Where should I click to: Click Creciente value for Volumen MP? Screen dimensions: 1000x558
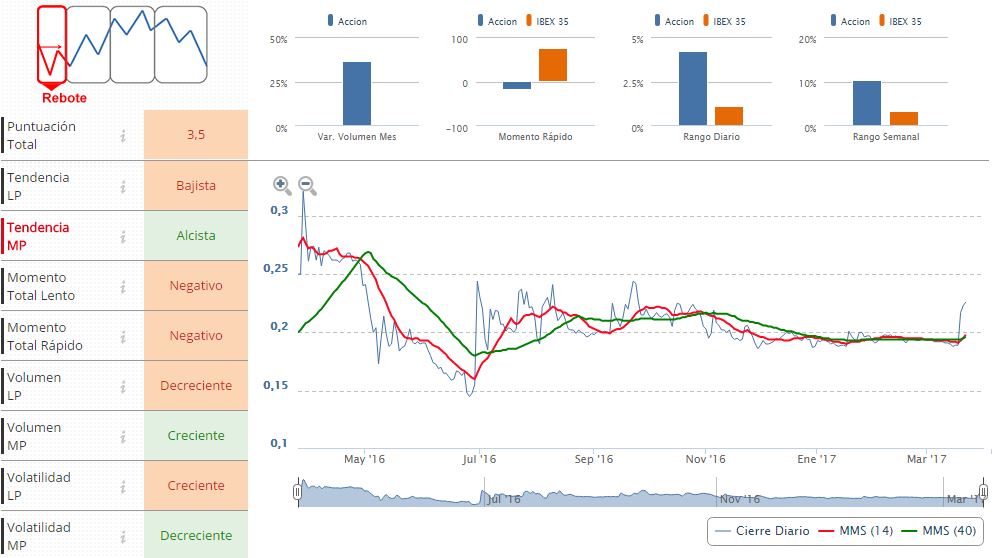pyautogui.click(x=196, y=436)
